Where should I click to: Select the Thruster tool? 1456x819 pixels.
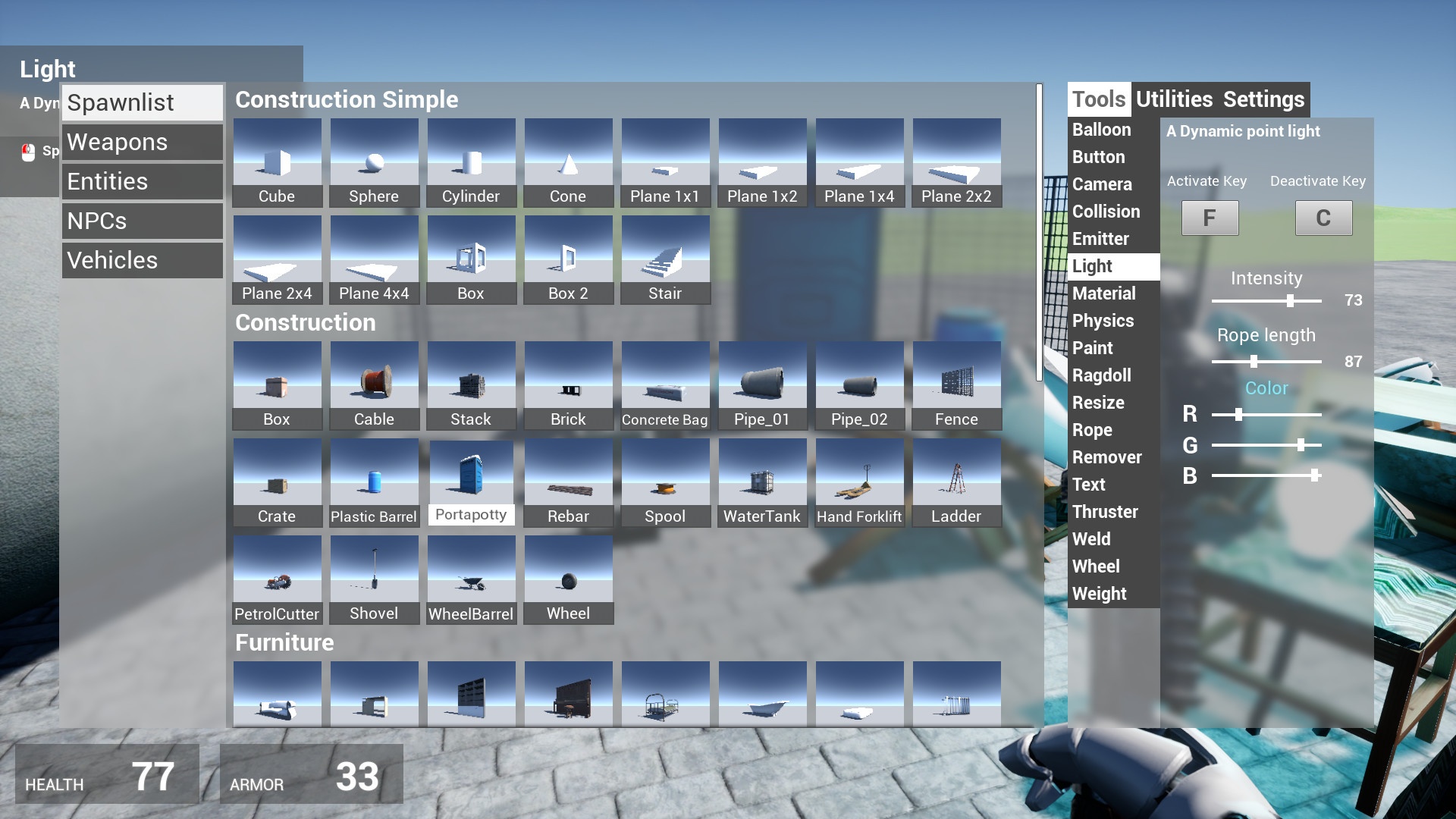coord(1105,512)
